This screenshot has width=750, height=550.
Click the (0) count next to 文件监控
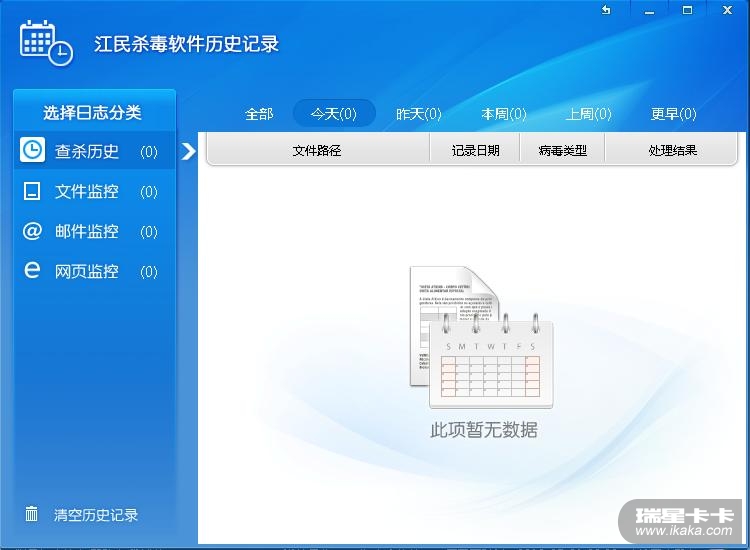(x=149, y=192)
